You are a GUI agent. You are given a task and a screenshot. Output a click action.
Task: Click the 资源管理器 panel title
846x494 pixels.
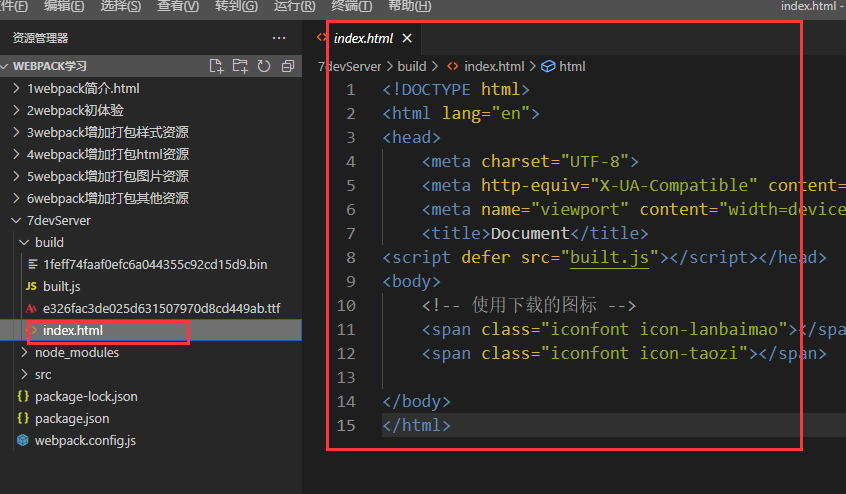(x=40, y=38)
